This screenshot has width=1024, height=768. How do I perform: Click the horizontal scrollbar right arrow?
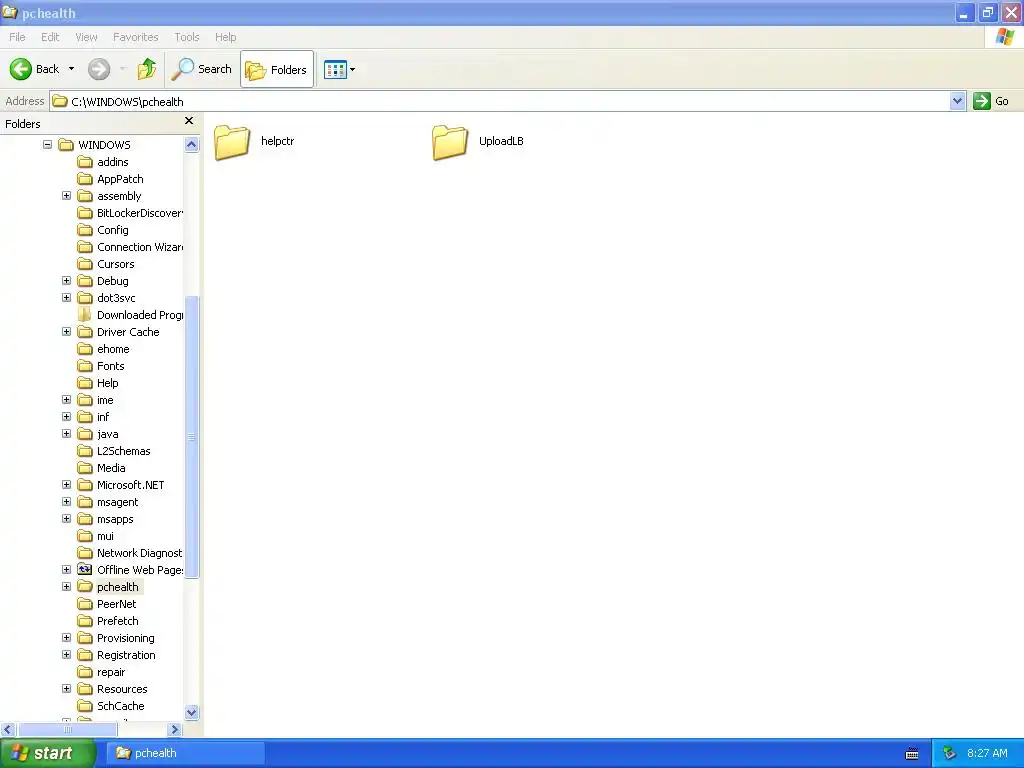point(174,729)
